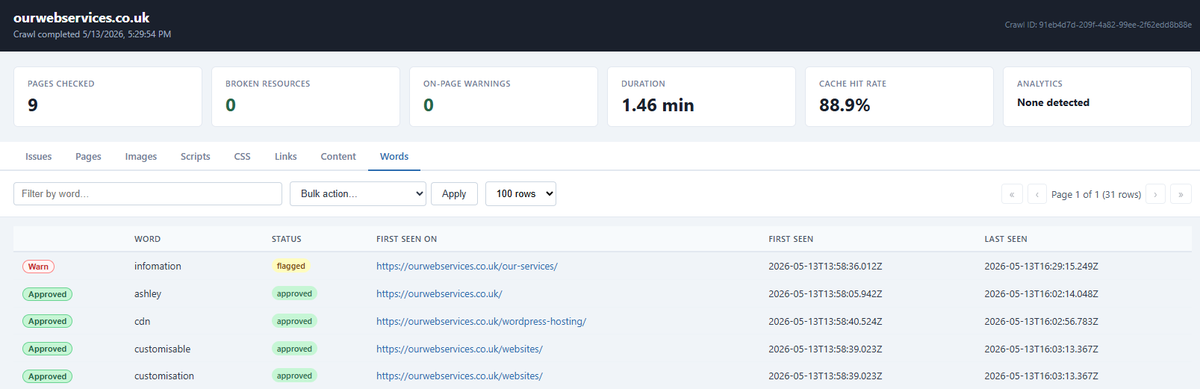Open the Images tab

pos(141,157)
